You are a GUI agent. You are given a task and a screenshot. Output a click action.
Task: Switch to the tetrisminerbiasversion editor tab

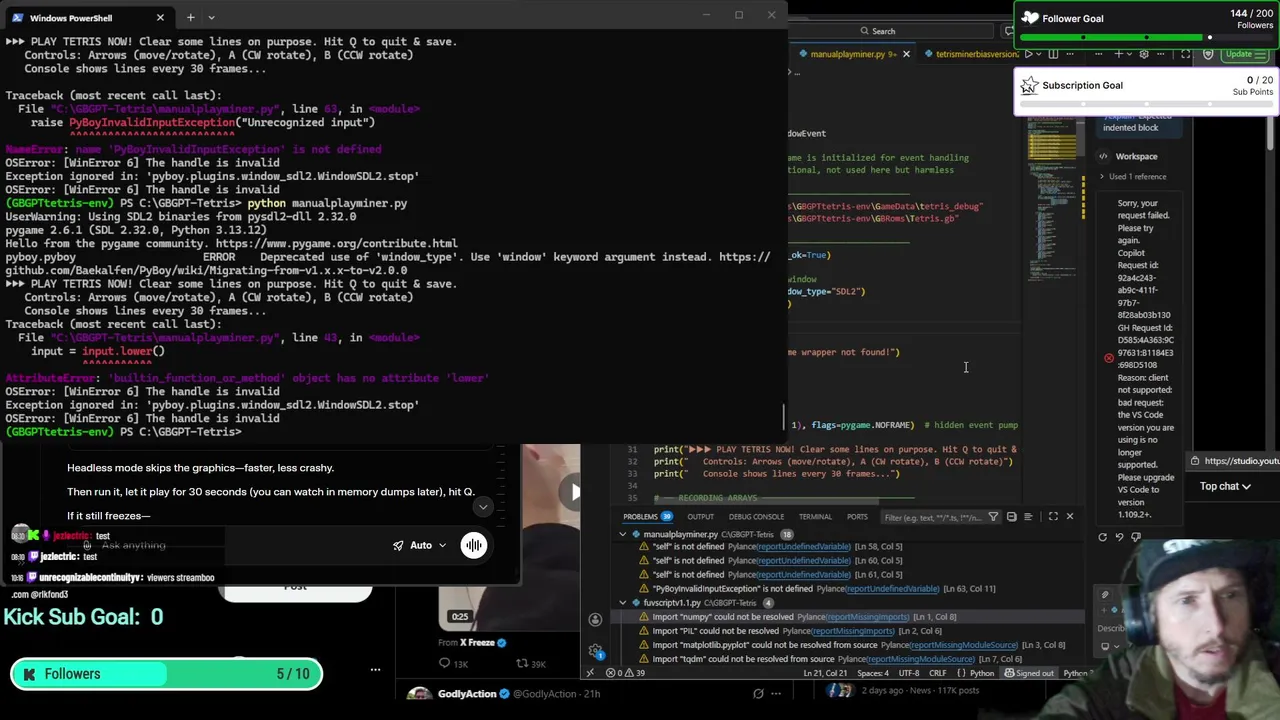coord(971,54)
